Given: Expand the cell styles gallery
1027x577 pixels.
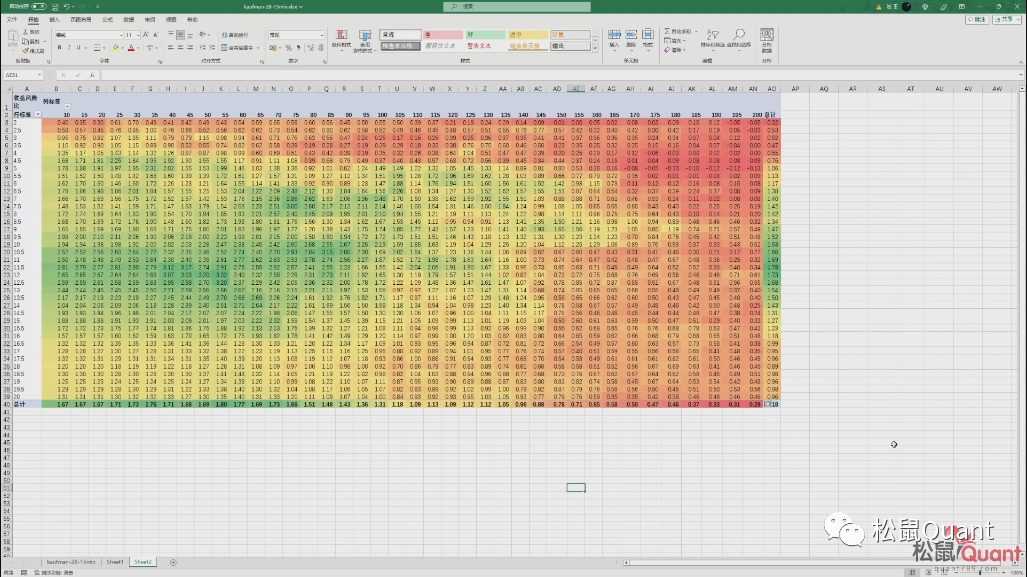Looking at the screenshot, I should tap(595, 48).
